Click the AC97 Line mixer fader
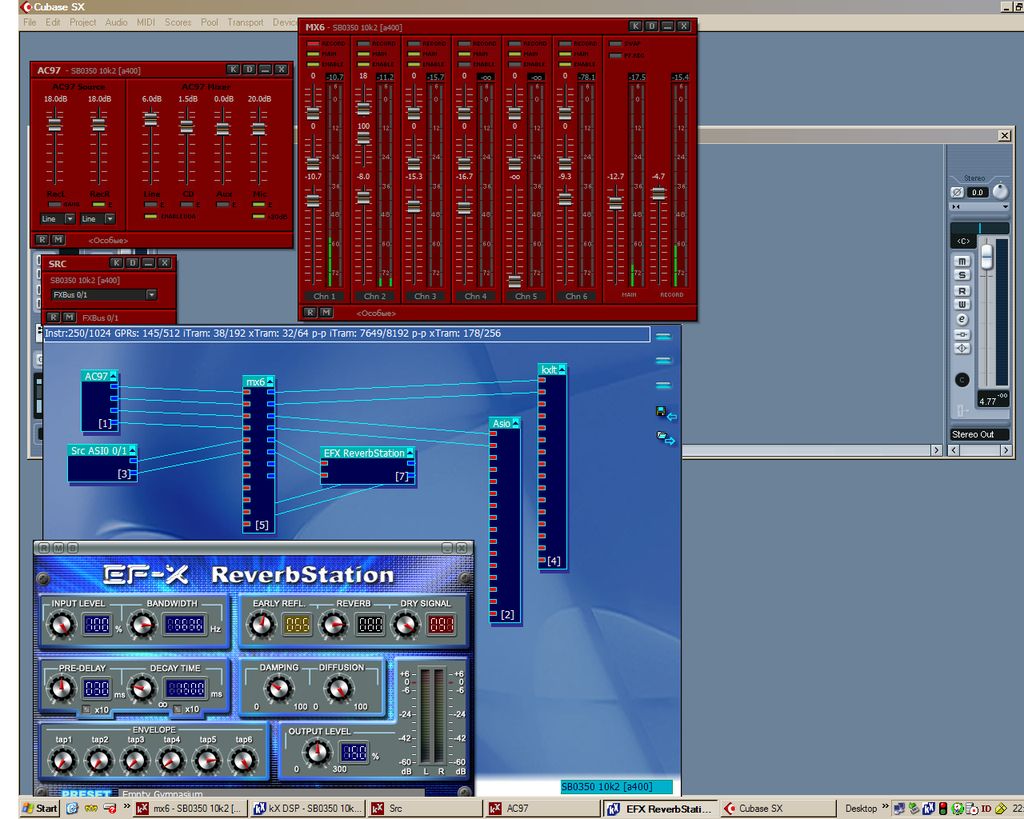This screenshot has width=1024, height=819. click(x=151, y=120)
